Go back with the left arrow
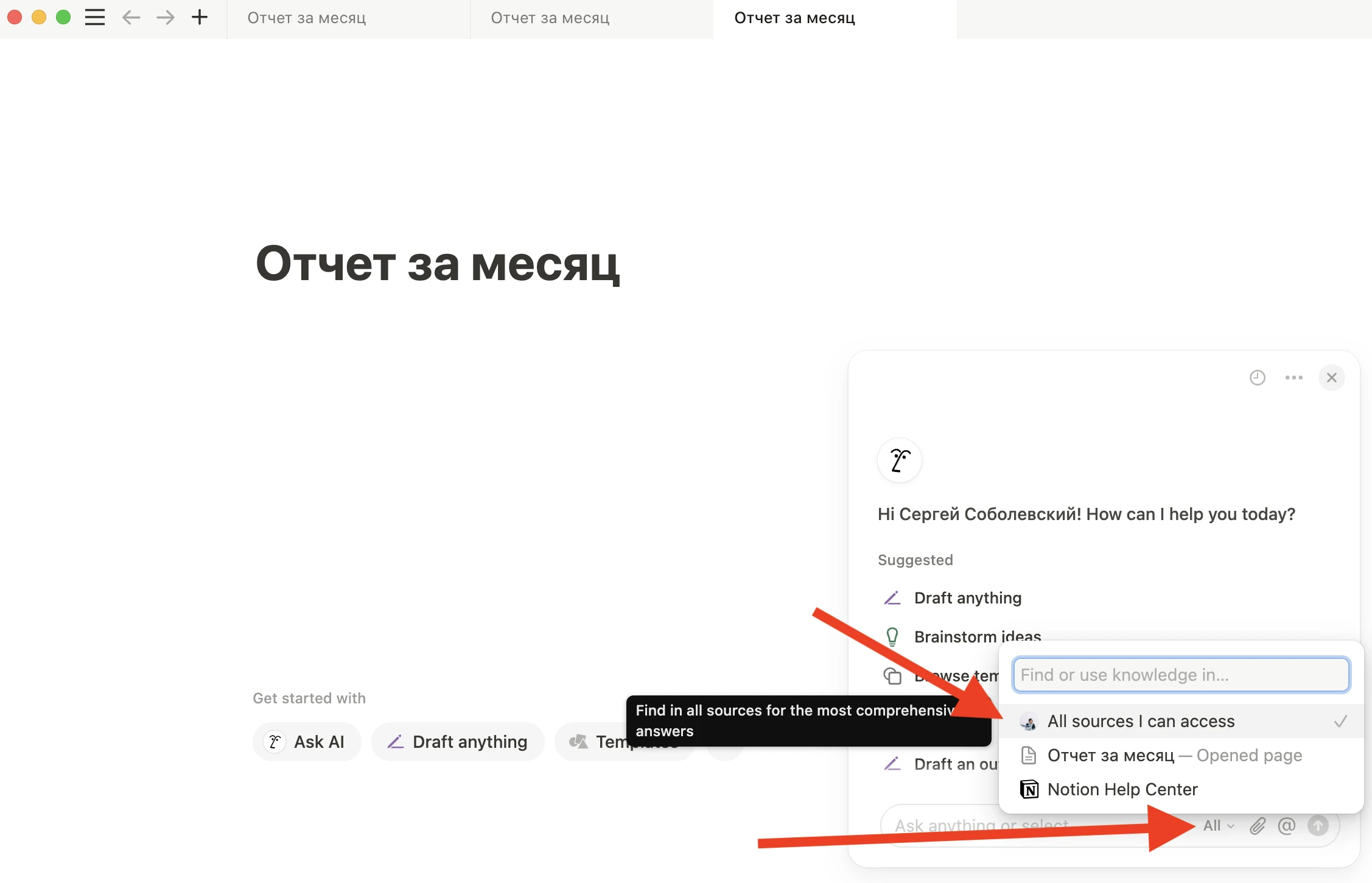1372x883 pixels. [x=131, y=18]
